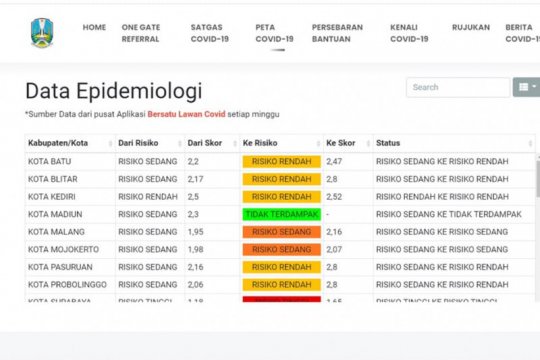Open PERSEBARAN BANTUAN menu

pos(337,33)
